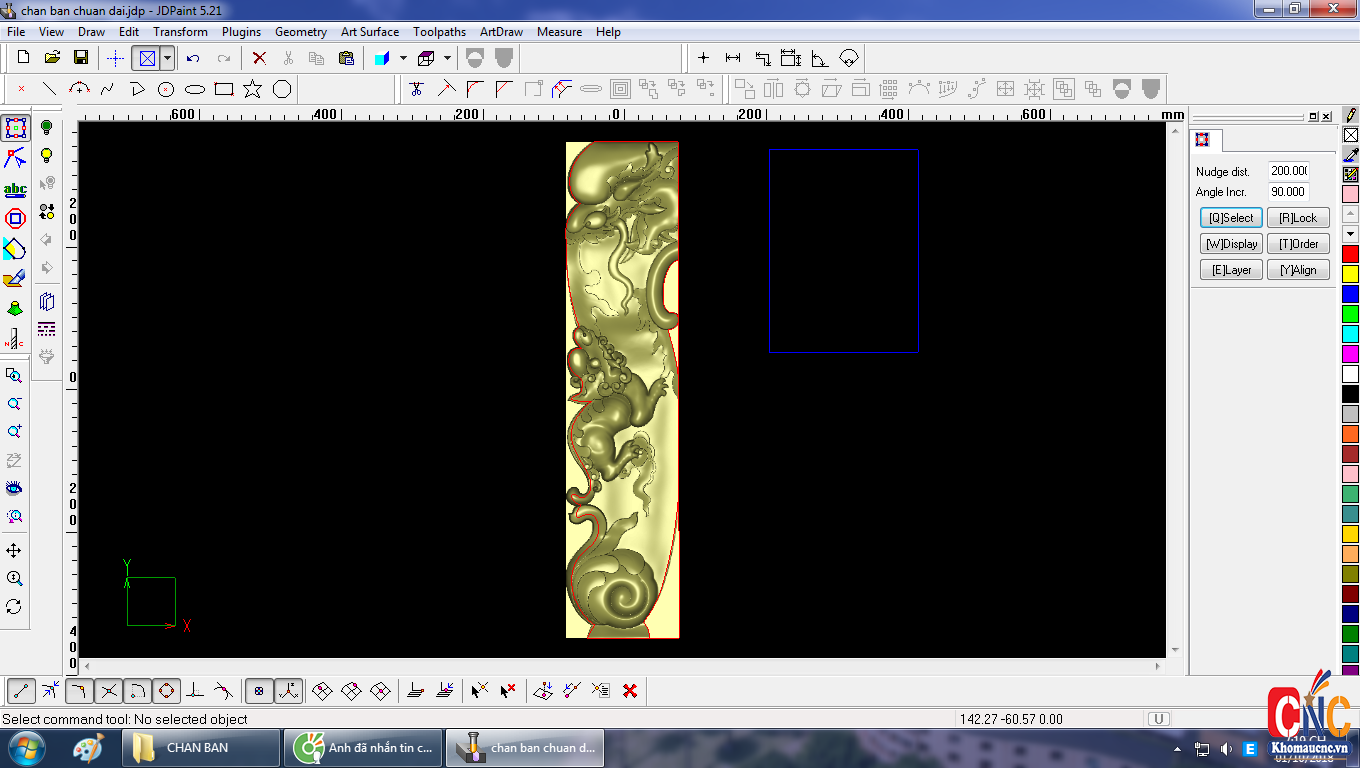1360x768 pixels.
Task: Open the Toolpaths menu
Action: [x=439, y=32]
